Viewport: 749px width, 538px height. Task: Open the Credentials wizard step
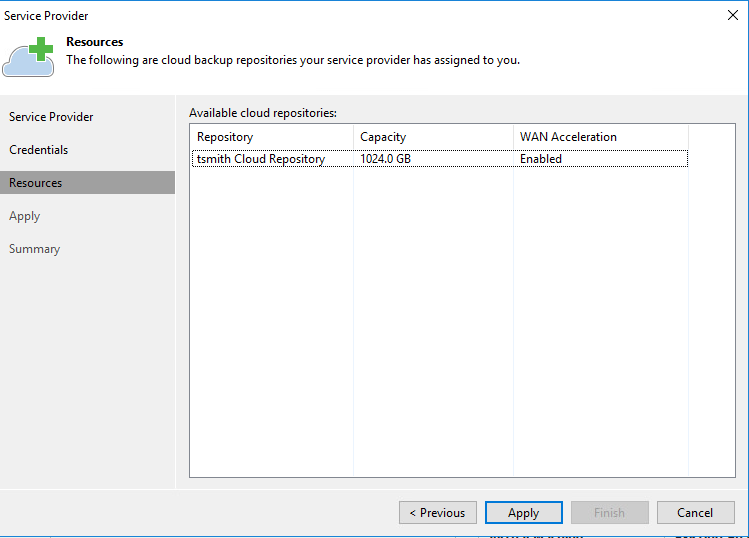(39, 150)
